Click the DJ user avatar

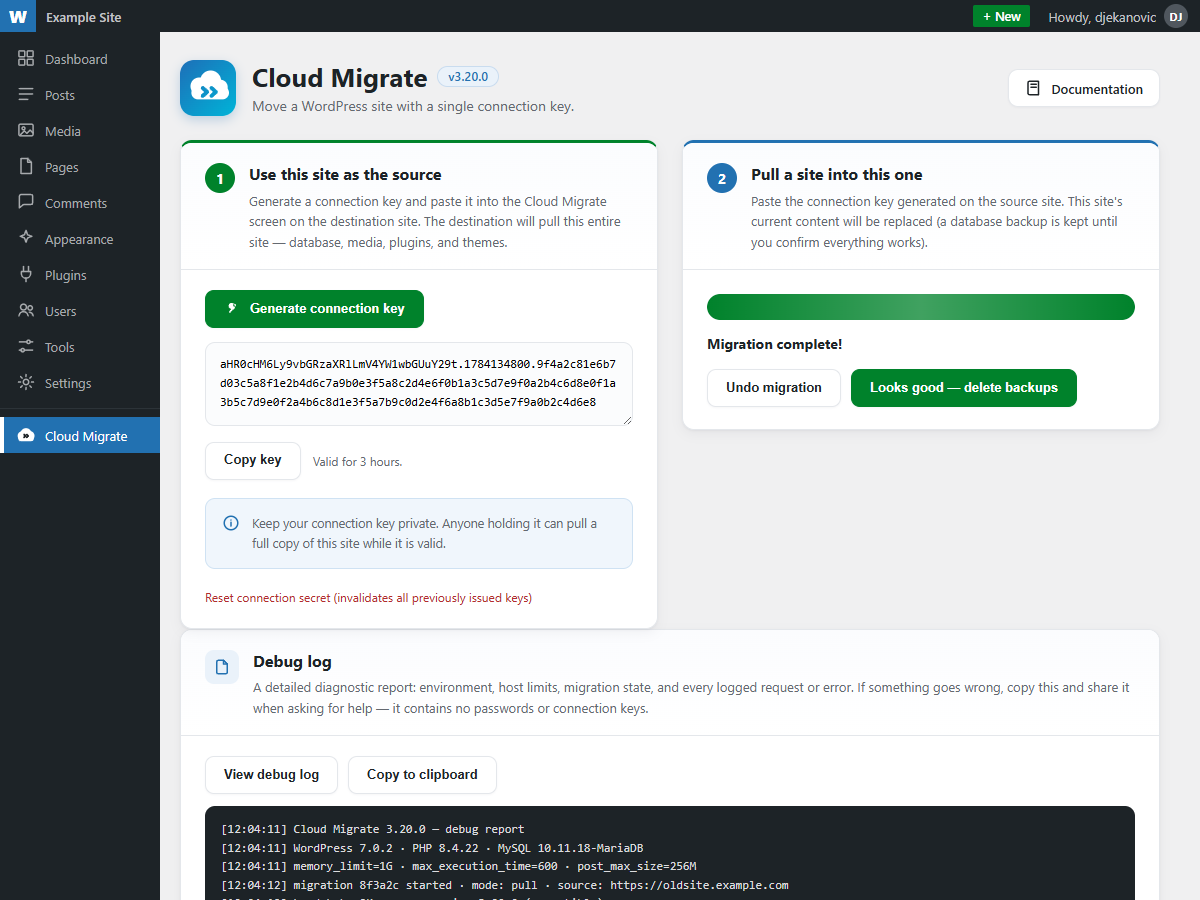click(x=1176, y=16)
